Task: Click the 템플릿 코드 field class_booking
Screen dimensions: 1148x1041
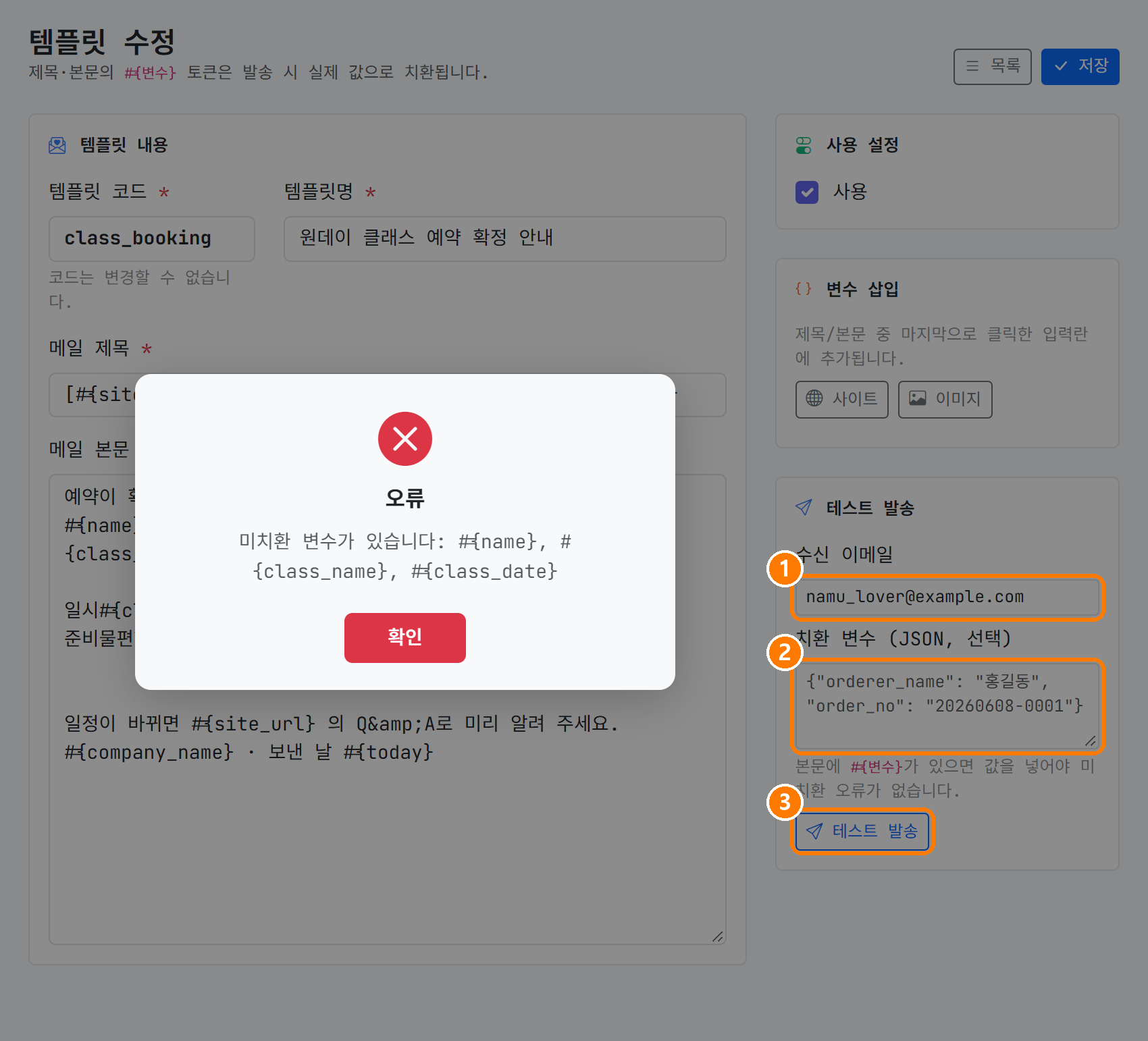Action: [152, 238]
